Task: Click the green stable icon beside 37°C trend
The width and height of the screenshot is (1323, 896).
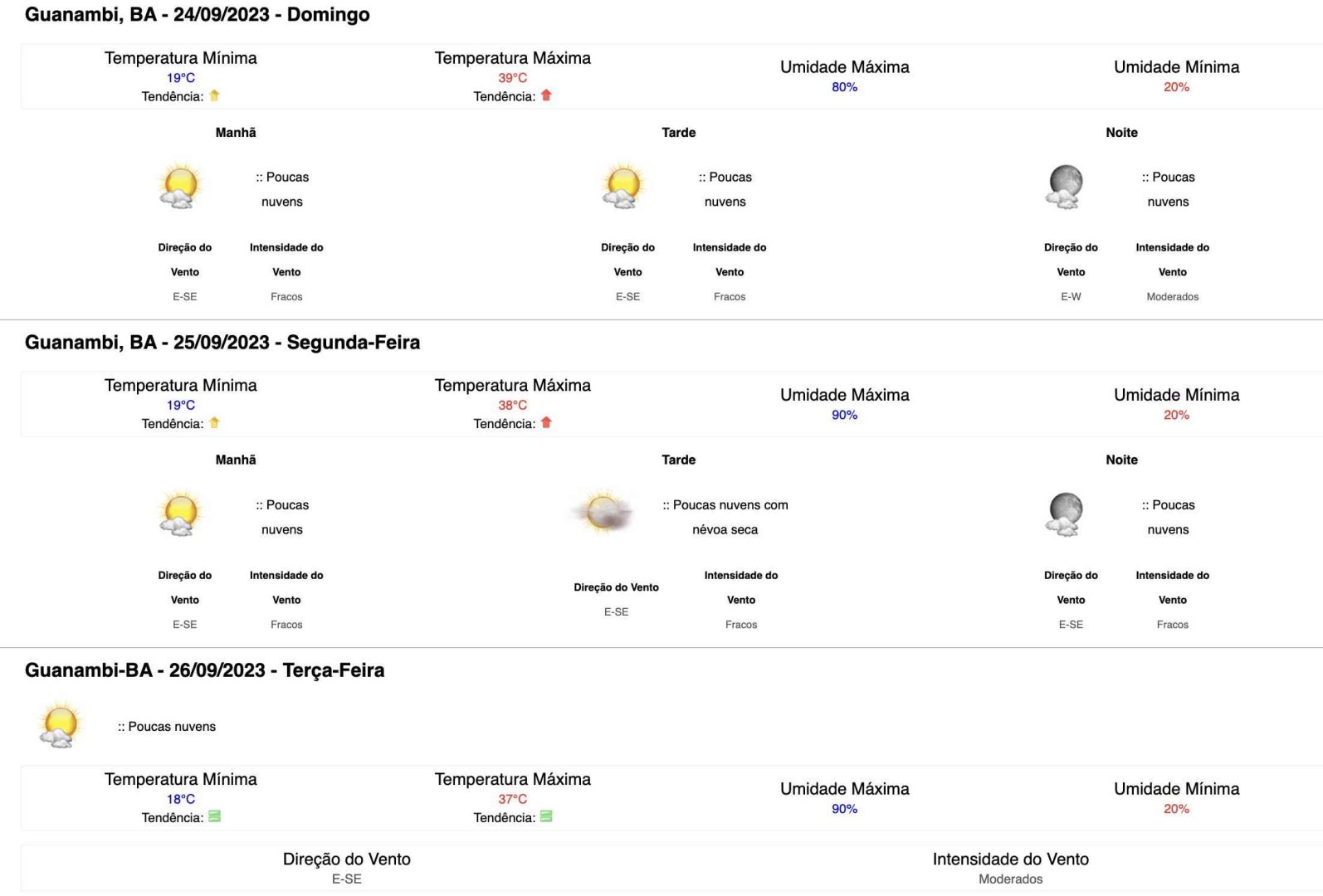Action: [546, 816]
